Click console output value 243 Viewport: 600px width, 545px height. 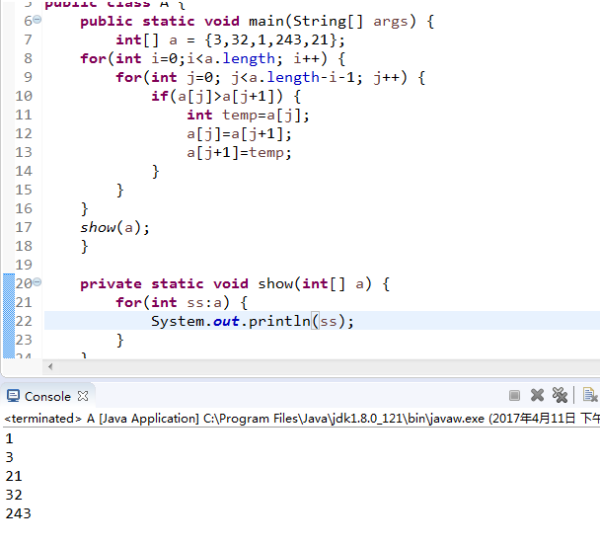[18, 513]
